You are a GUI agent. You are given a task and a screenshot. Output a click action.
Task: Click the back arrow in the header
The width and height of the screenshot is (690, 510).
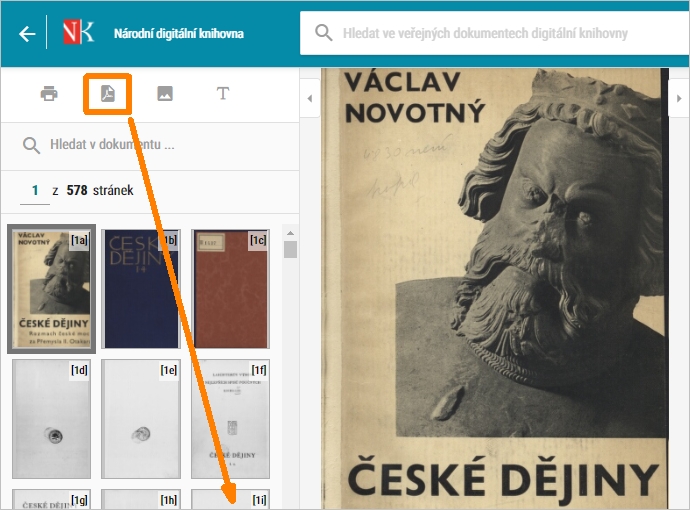27,33
